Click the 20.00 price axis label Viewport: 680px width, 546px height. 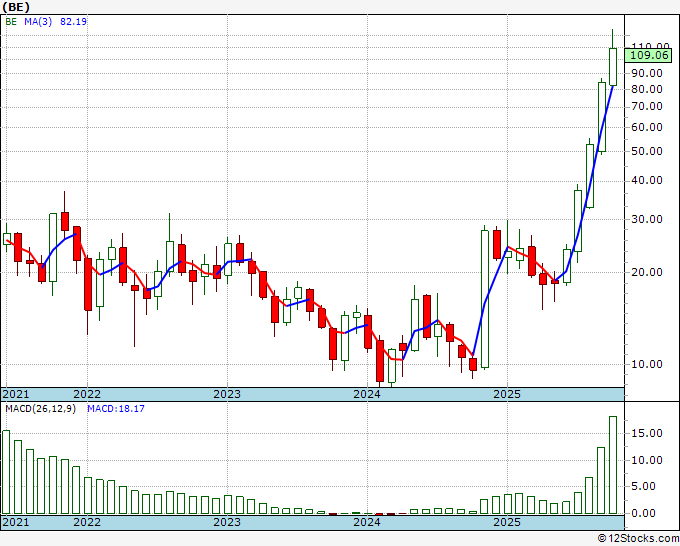click(x=648, y=272)
